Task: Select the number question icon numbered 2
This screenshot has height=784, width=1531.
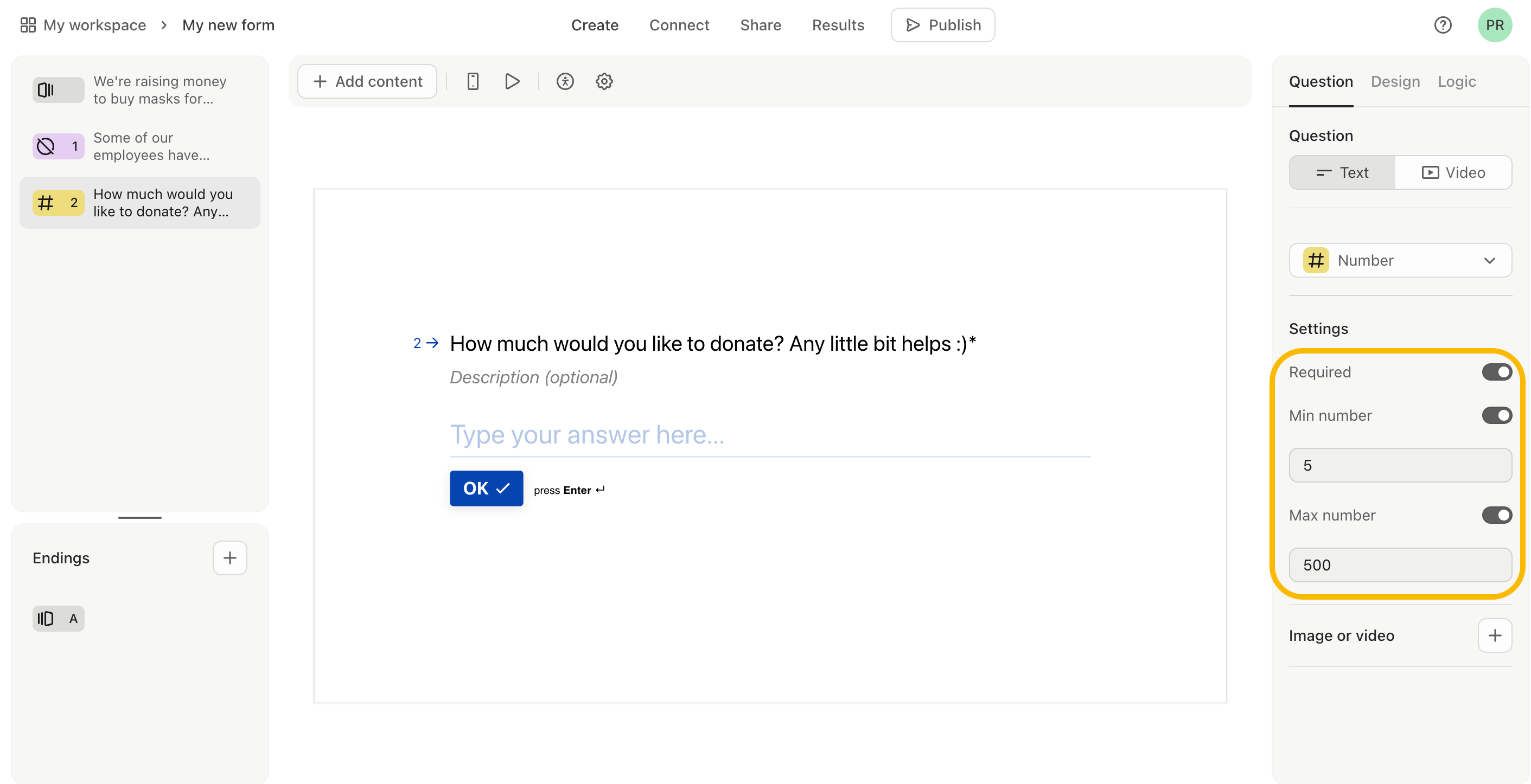Action: coord(58,203)
